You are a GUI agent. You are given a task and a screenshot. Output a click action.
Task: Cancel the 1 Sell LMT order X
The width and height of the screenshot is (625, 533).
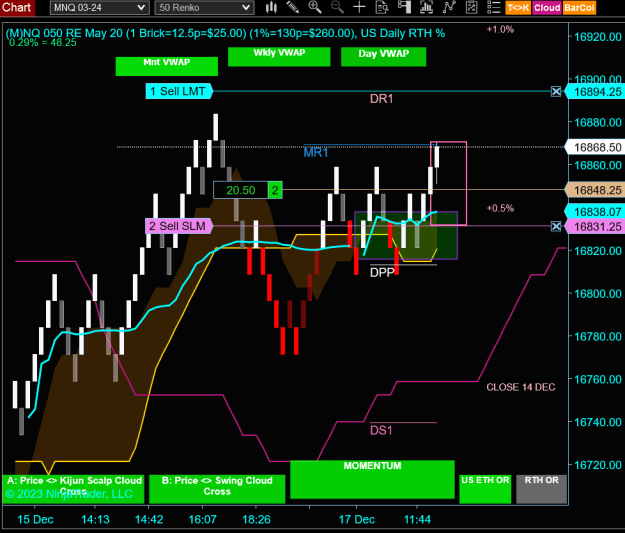(x=556, y=92)
